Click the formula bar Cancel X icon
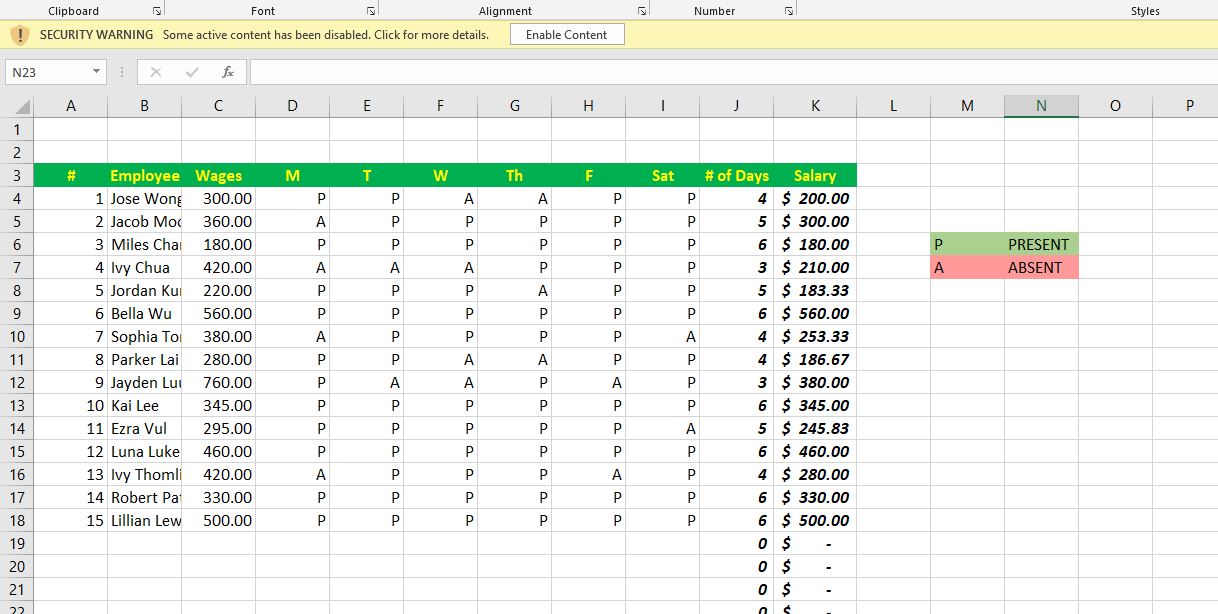1218x614 pixels. [x=156, y=72]
